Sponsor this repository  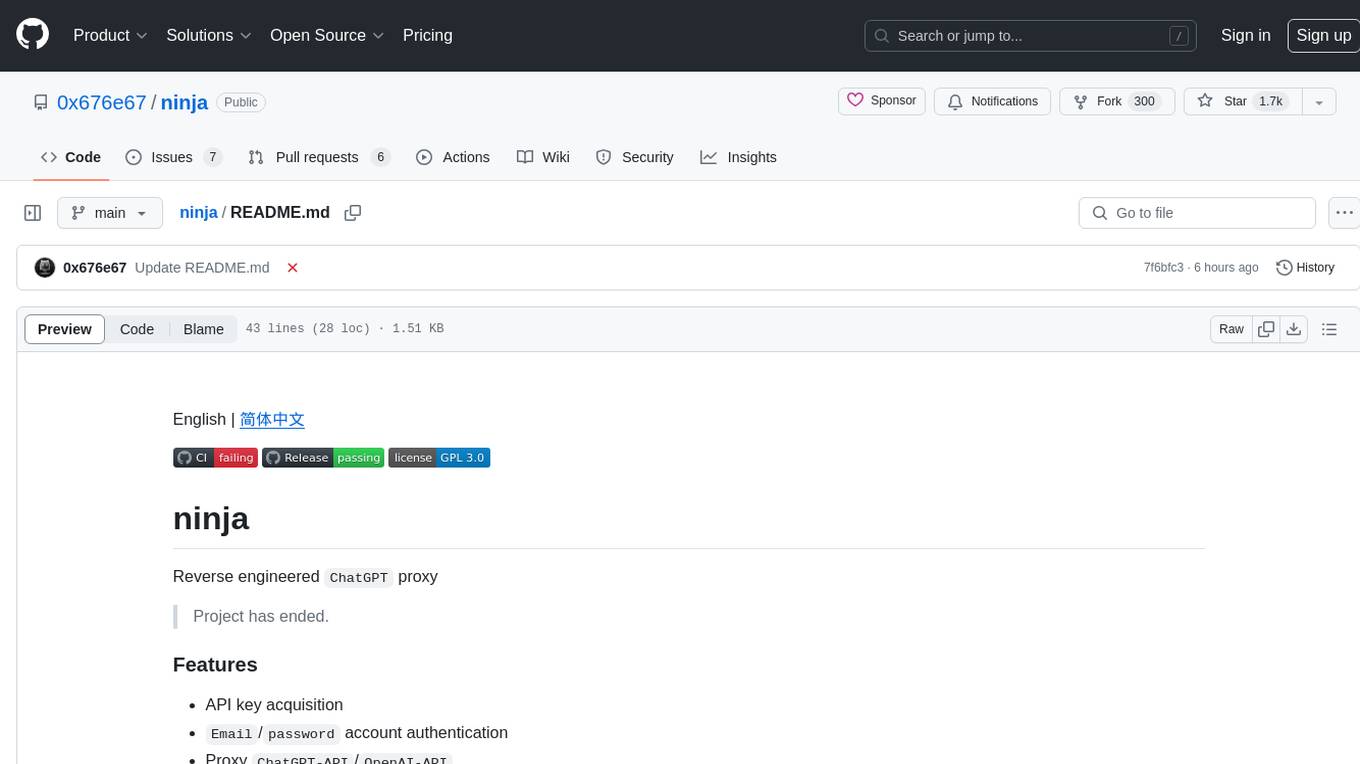882,101
